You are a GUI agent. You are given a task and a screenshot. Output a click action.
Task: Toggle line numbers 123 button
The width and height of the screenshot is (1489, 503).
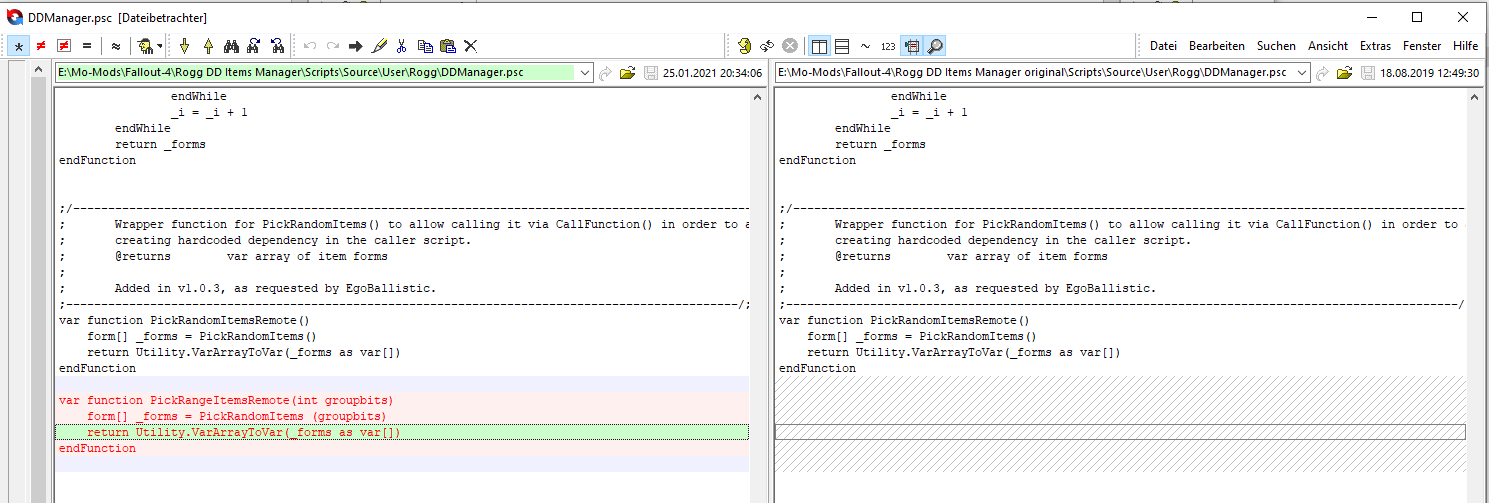click(x=888, y=46)
